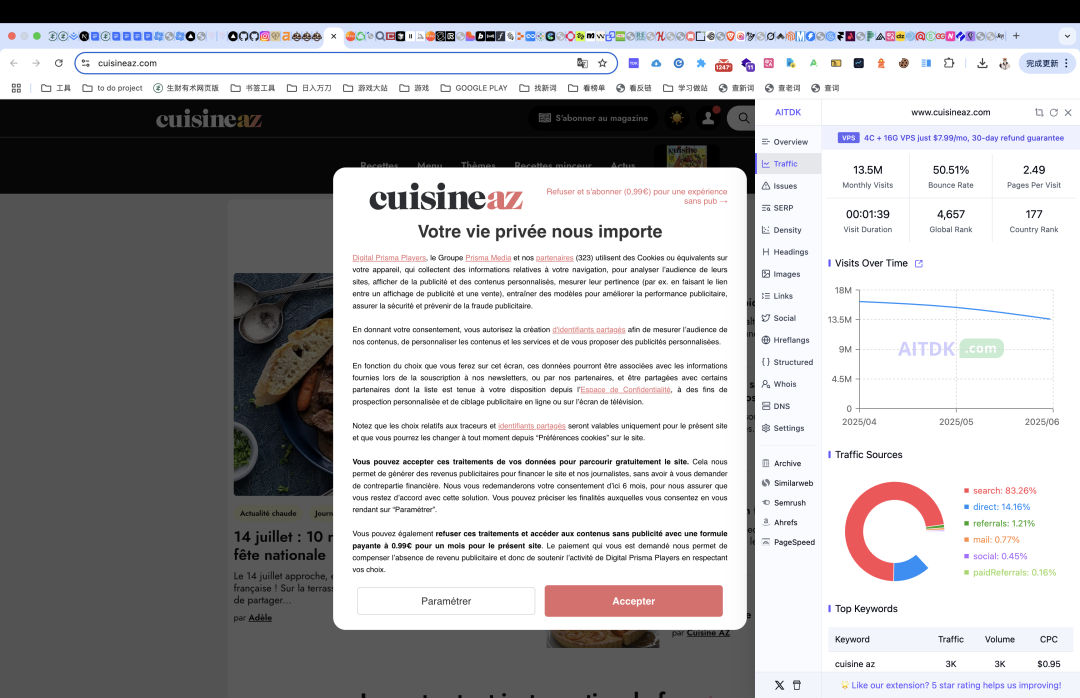This screenshot has height=698, width=1080.
Task: Click the Hreflangs globe icon
Action: (766, 340)
